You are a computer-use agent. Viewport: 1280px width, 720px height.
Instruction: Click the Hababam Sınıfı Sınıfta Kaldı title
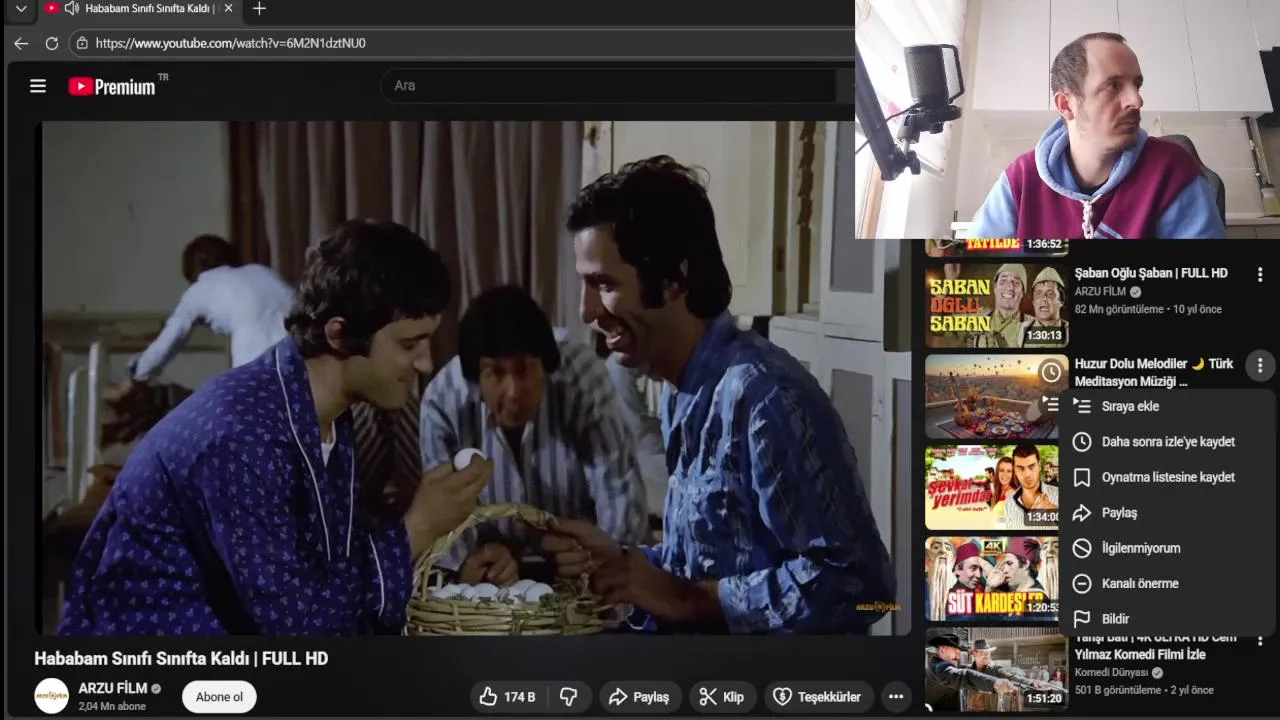coord(181,659)
